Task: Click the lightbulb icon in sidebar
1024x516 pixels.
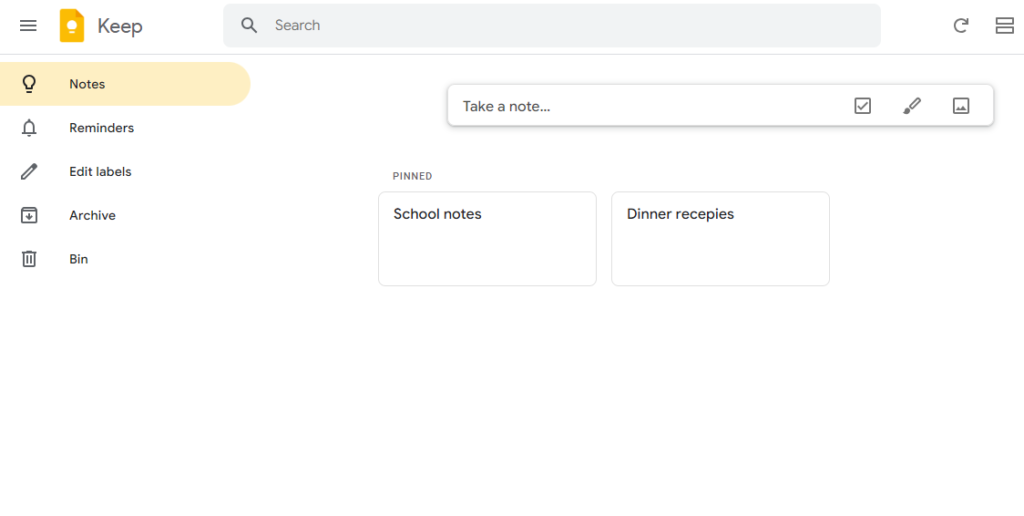Action: [x=29, y=84]
